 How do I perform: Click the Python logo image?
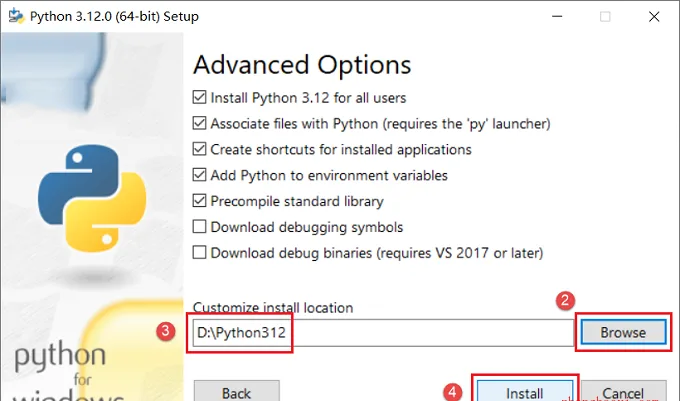[x=92, y=198]
